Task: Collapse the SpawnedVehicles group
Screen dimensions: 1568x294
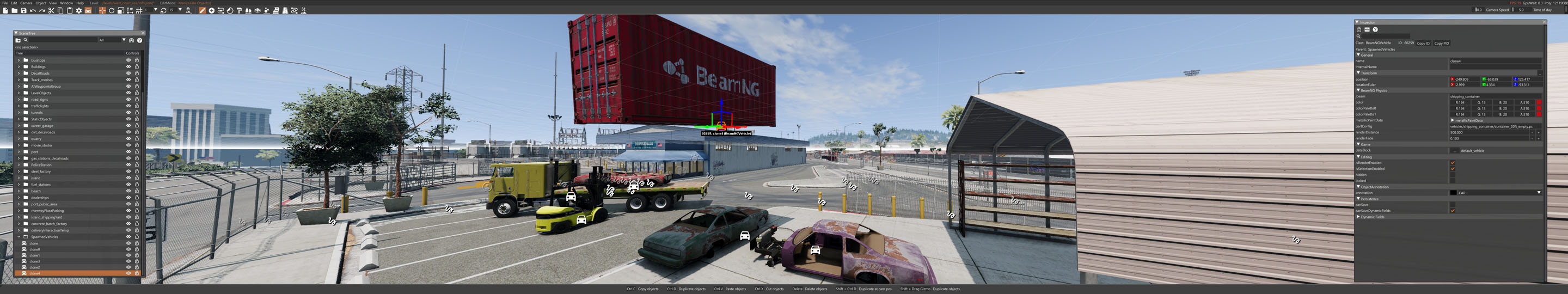Action: pos(19,237)
